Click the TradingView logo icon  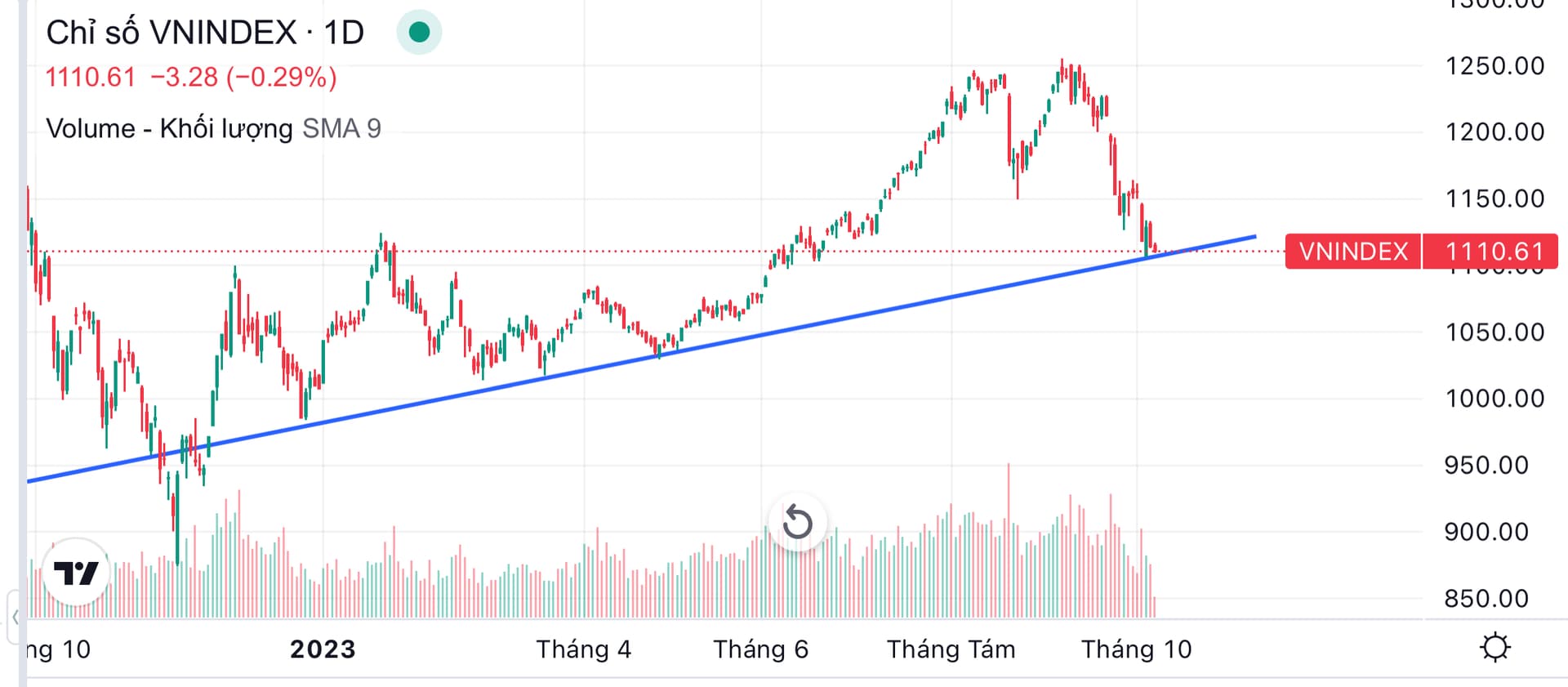tap(76, 572)
